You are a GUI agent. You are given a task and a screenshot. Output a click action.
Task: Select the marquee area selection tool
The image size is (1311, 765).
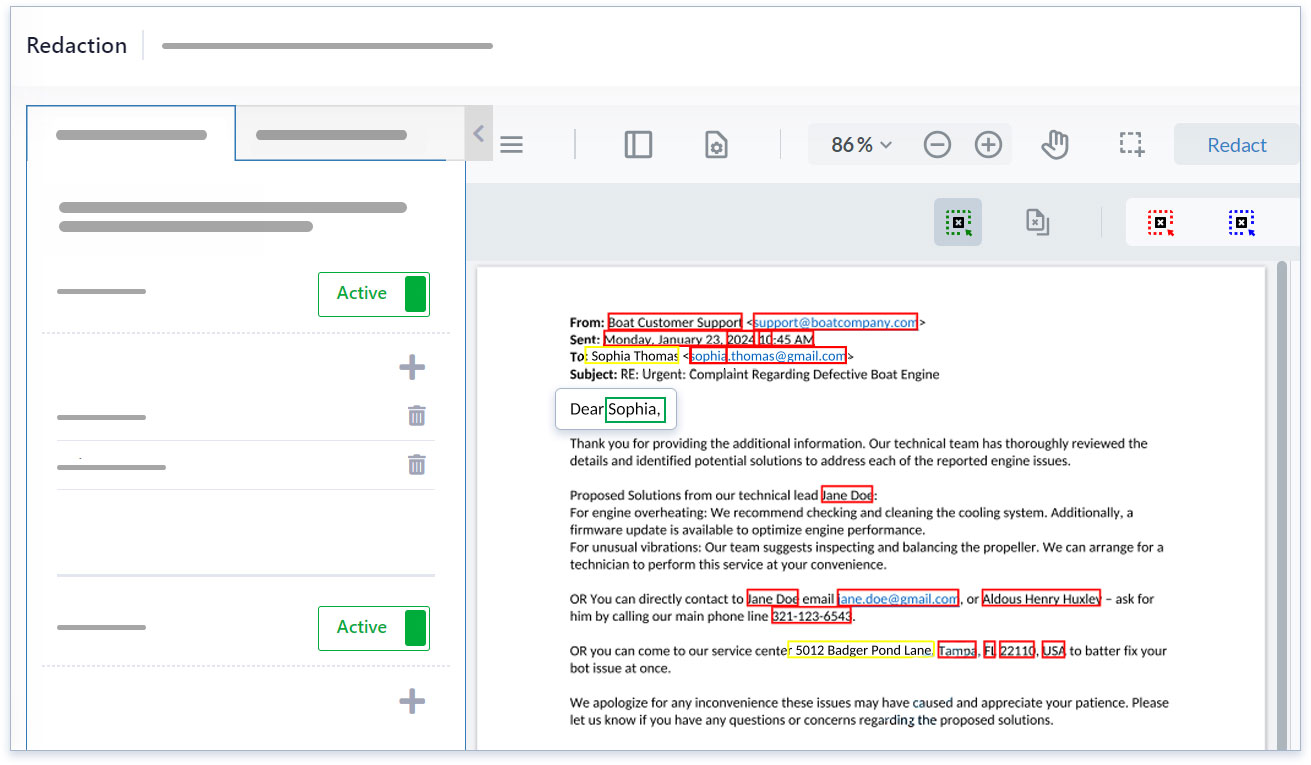tap(1132, 144)
